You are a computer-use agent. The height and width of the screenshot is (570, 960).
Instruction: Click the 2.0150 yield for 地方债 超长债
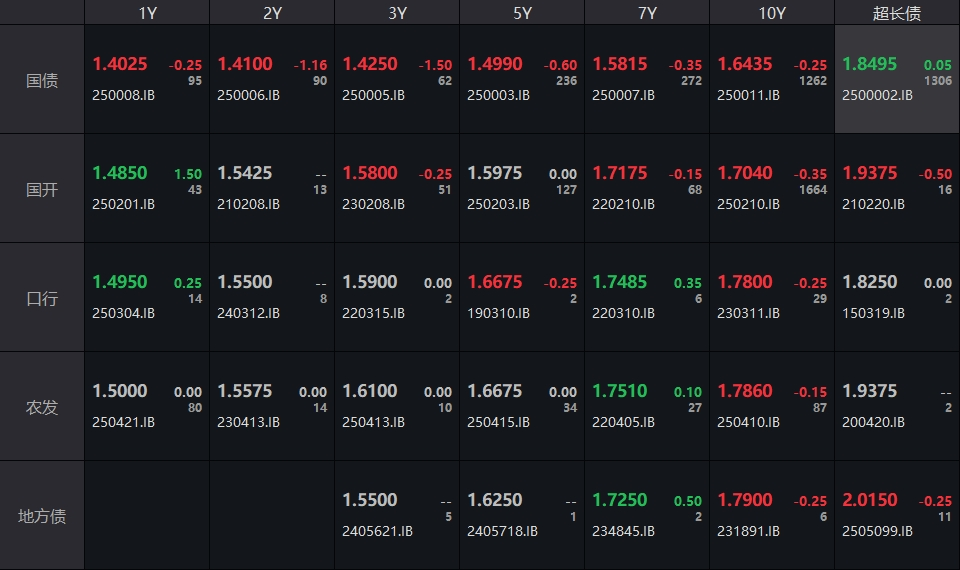[x=870, y=500]
